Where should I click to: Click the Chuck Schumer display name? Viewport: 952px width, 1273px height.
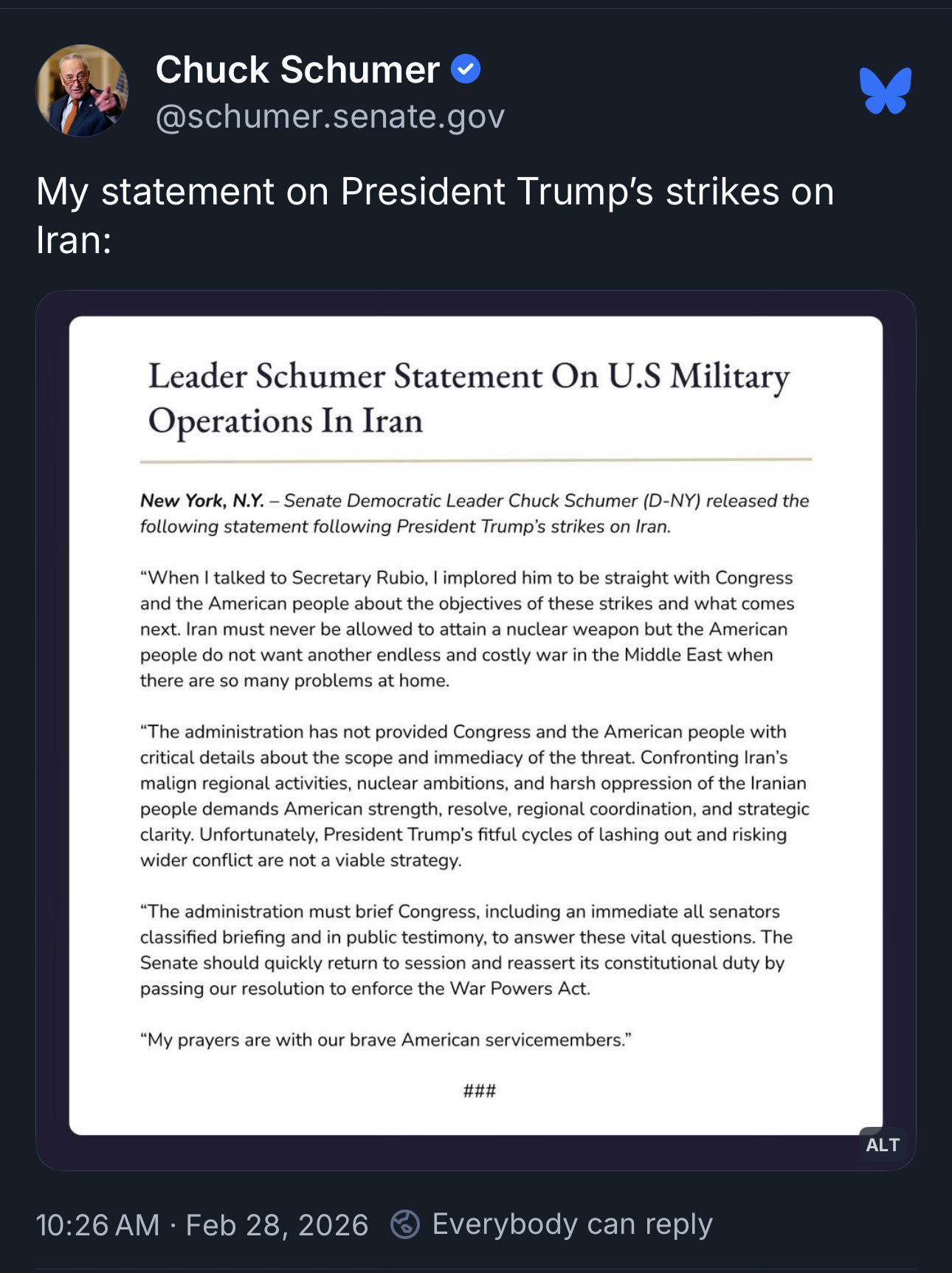[297, 70]
